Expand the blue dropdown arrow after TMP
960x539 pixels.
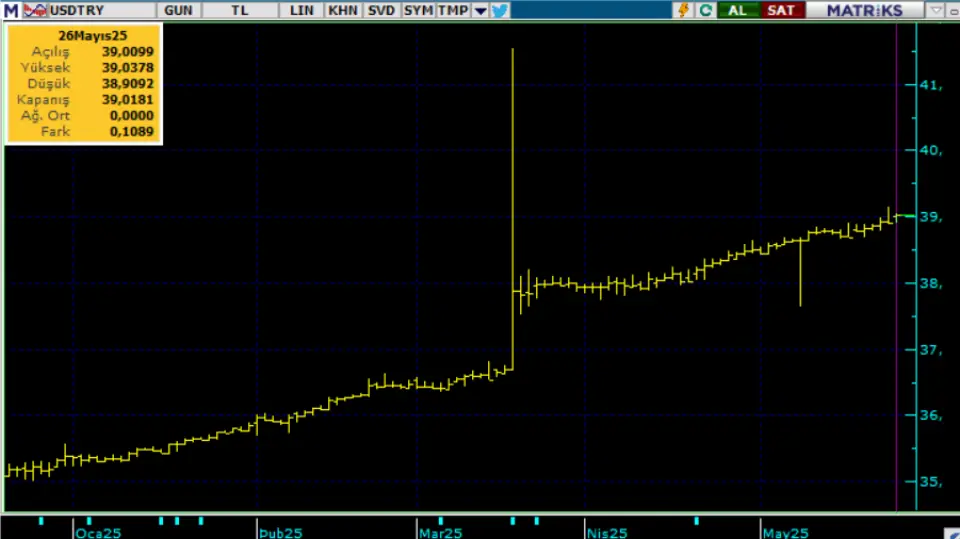[x=480, y=10]
